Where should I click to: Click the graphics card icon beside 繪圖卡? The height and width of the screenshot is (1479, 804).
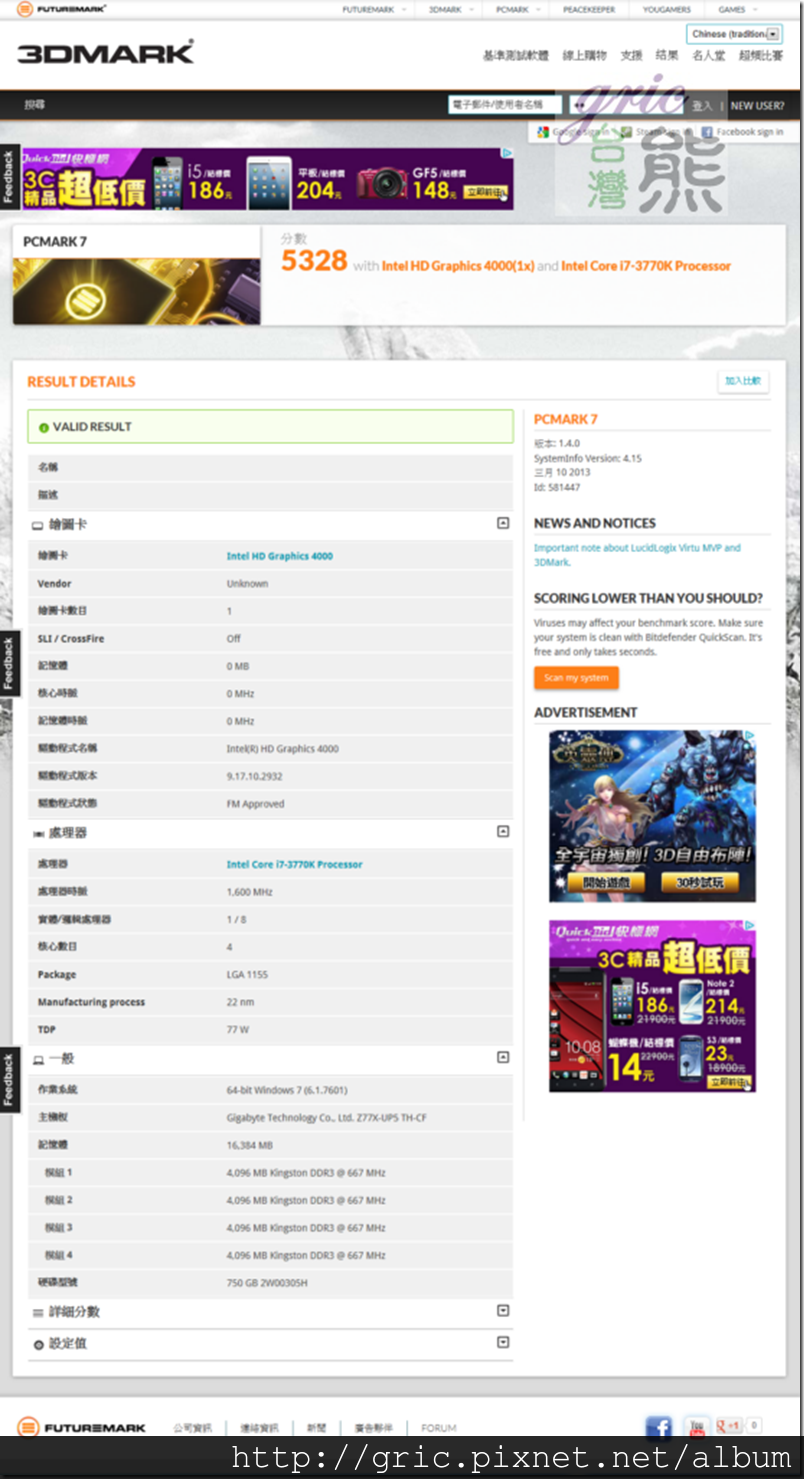tap(38, 525)
